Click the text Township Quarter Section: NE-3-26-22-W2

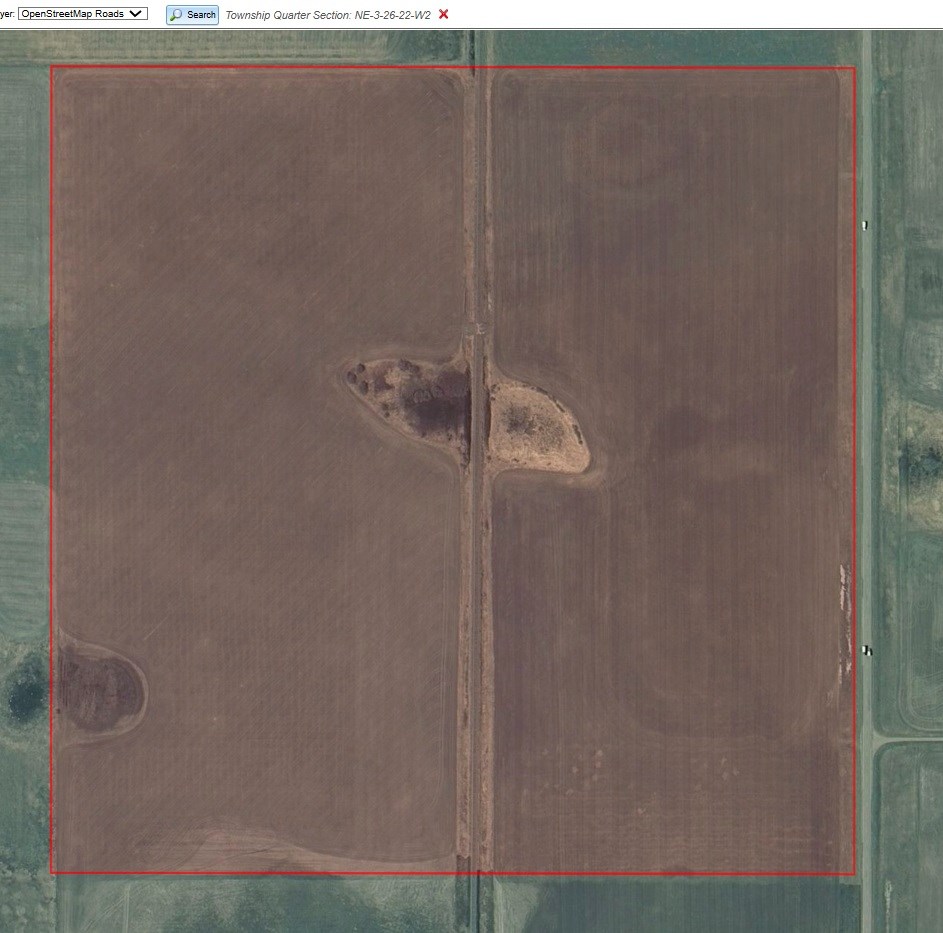(328, 15)
